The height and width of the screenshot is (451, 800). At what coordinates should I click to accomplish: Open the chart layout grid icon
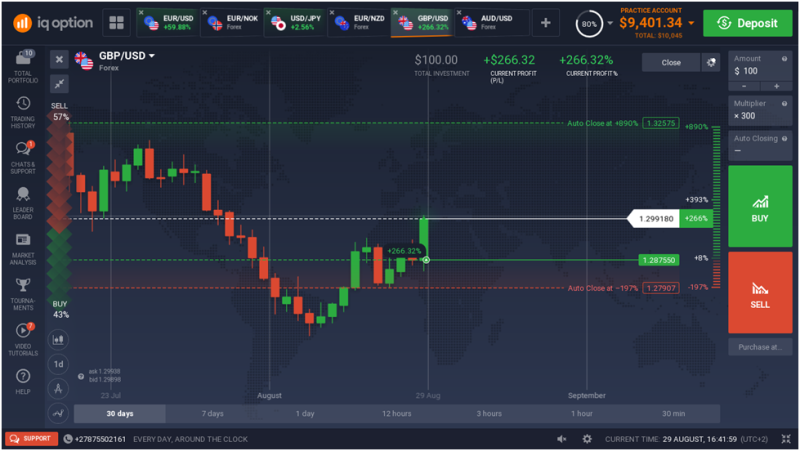(116, 22)
